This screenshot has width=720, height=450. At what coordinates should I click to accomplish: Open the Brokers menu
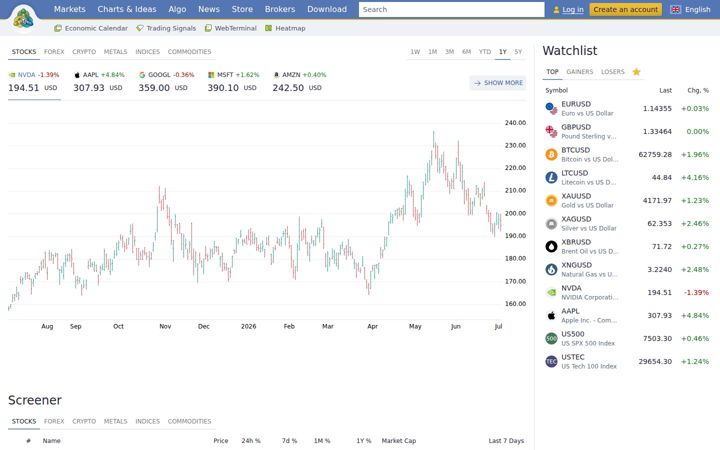(x=280, y=9)
